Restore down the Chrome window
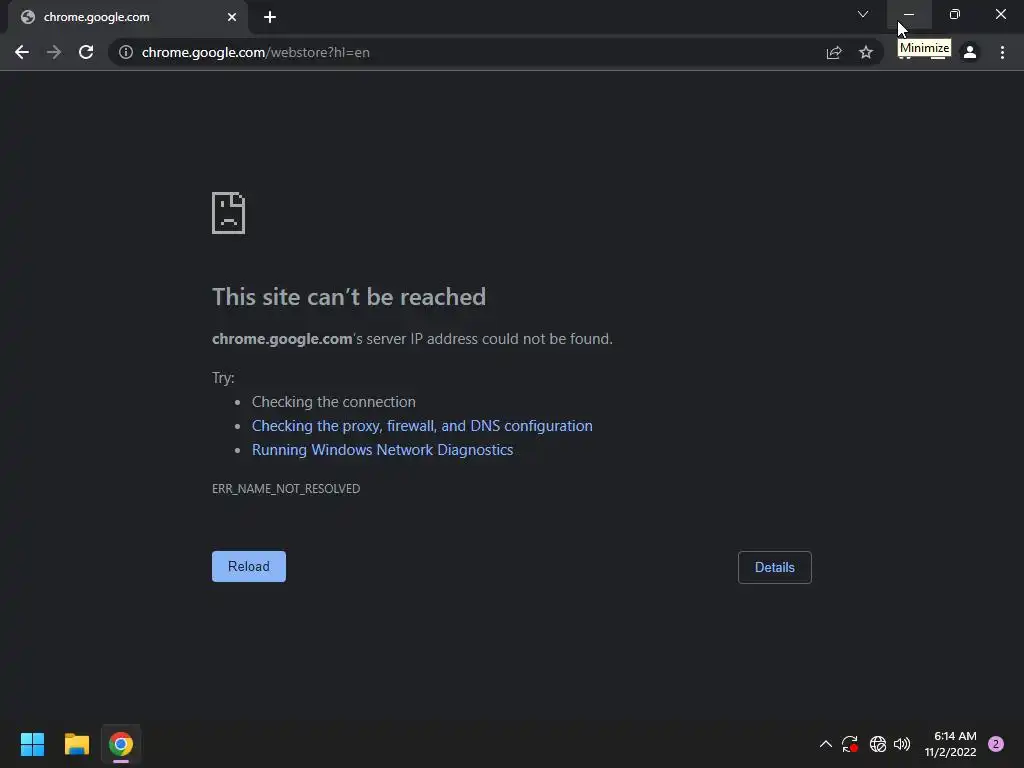The width and height of the screenshot is (1024, 768). [955, 14]
